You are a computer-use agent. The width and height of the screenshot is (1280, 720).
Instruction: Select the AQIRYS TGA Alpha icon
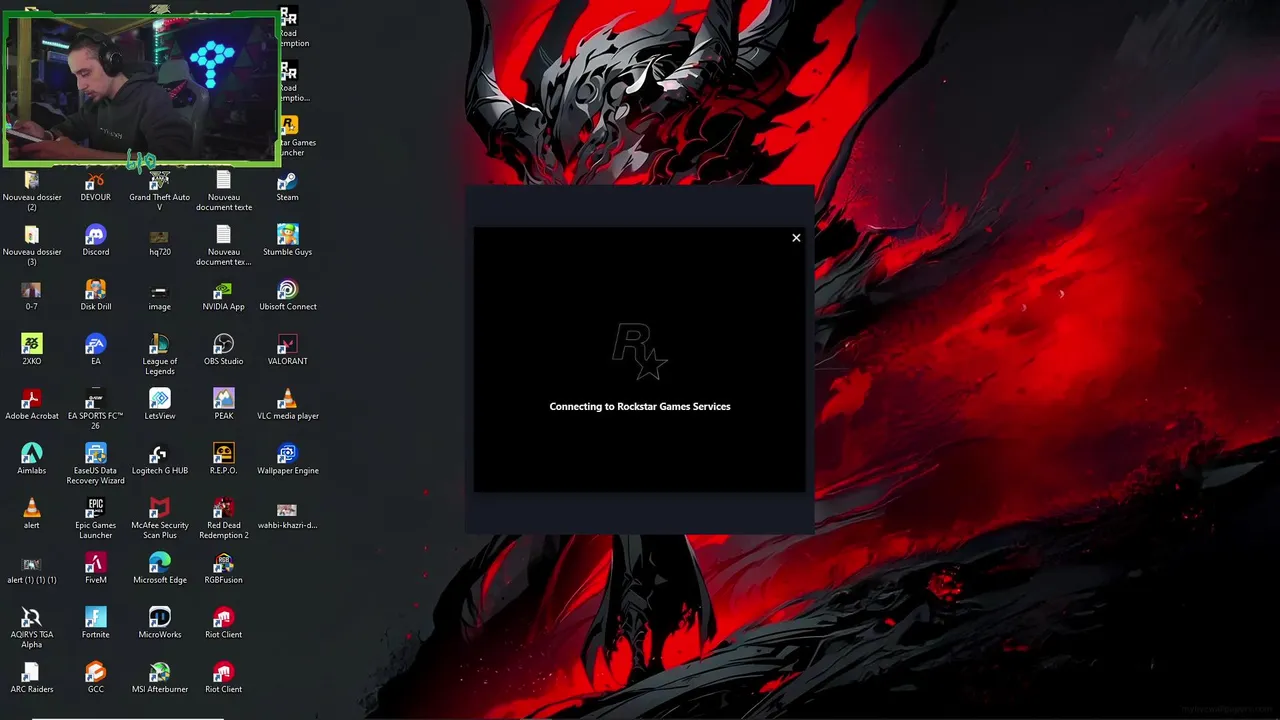pos(31,628)
